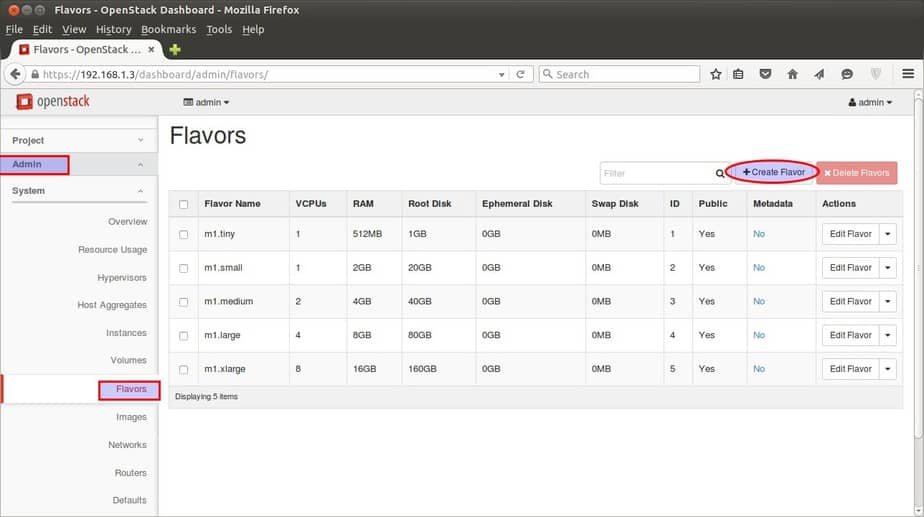Image resolution: width=924 pixels, height=517 pixels.
Task: Open the bookmarks list icon
Action: pyautogui.click(x=738, y=74)
